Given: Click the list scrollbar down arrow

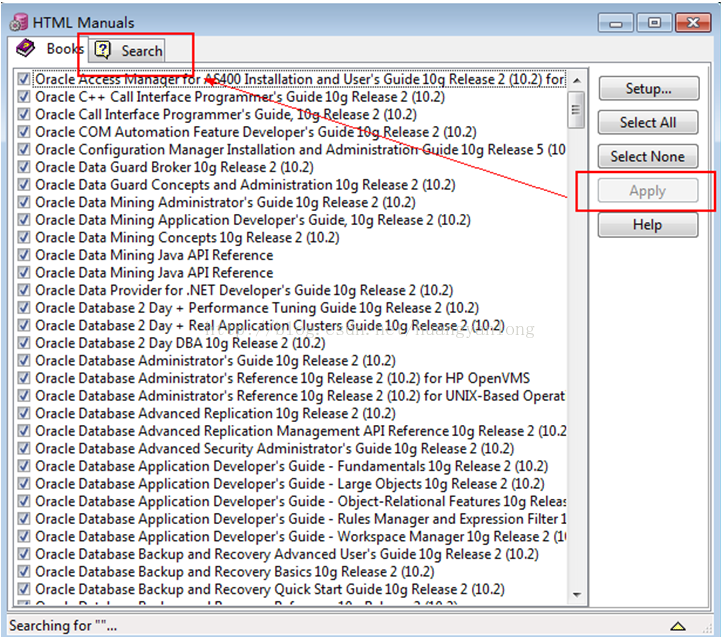Looking at the screenshot, I should [577, 595].
